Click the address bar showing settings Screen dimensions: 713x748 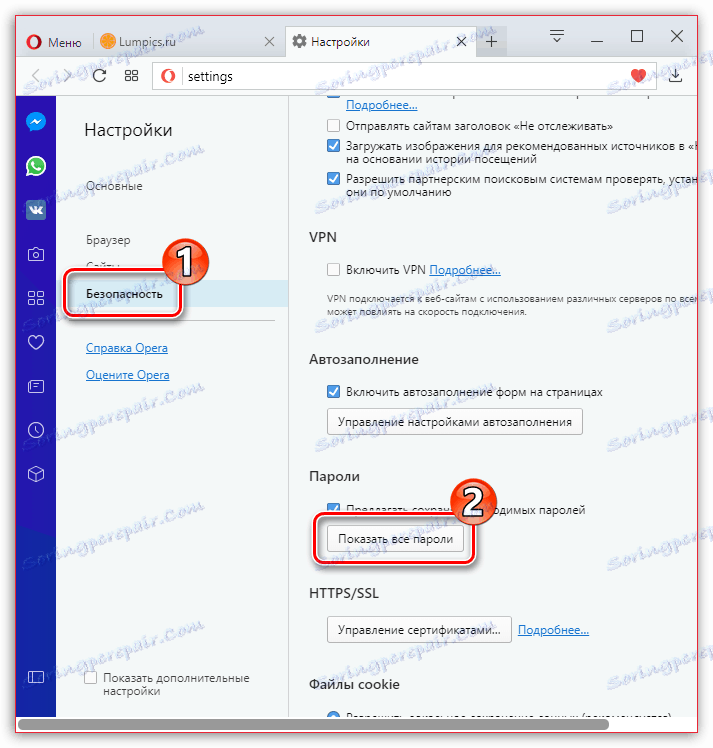pos(404,76)
